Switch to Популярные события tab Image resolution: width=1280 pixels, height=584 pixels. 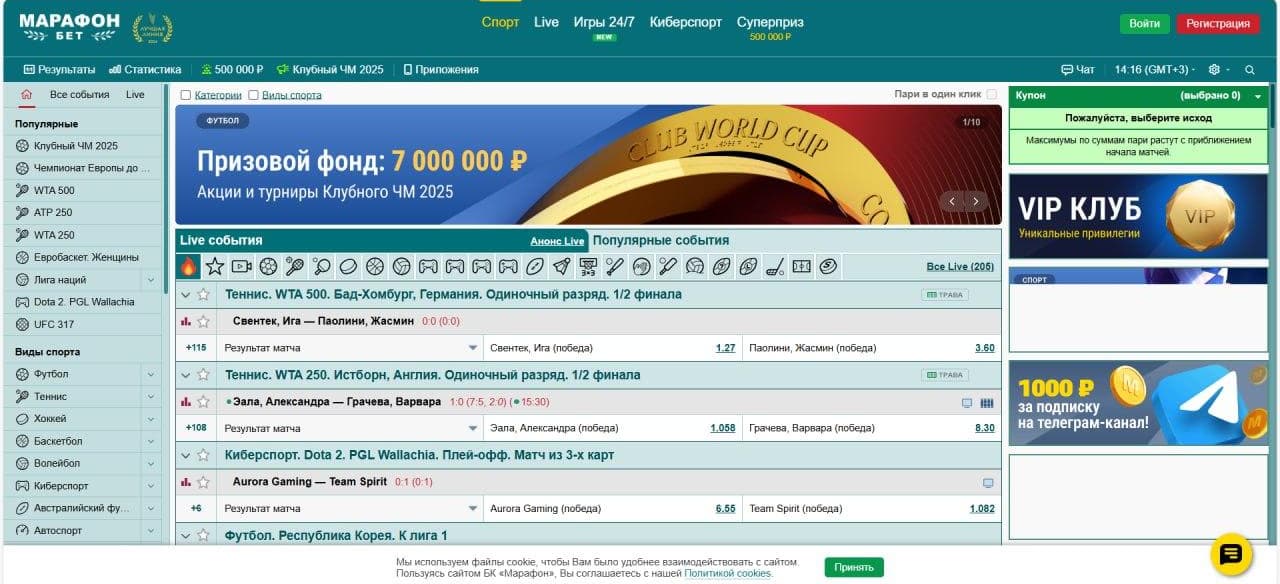[x=660, y=240]
